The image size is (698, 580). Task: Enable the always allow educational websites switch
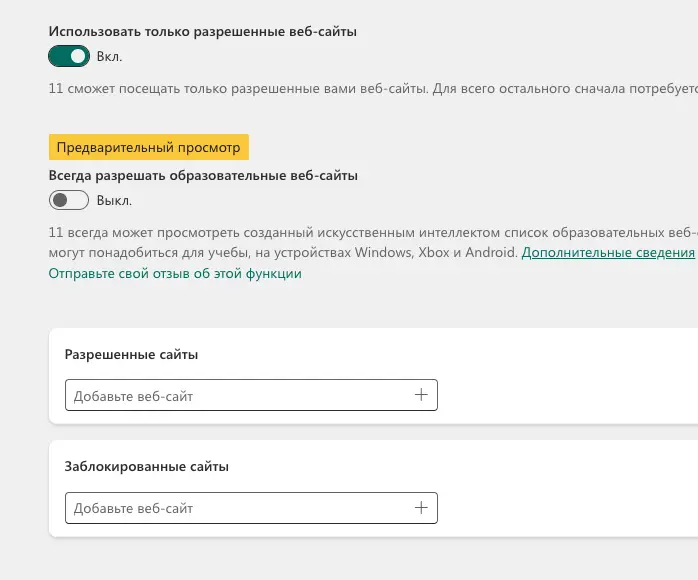(x=69, y=200)
